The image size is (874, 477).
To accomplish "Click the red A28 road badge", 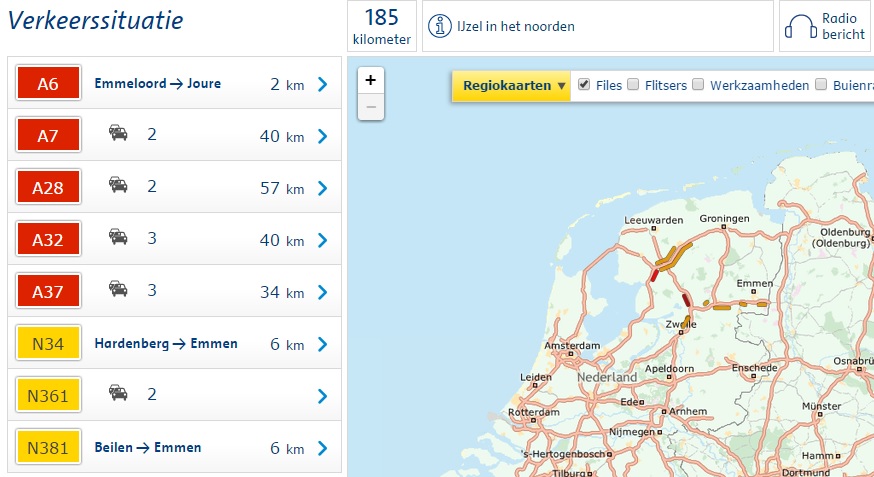I will [x=48, y=188].
